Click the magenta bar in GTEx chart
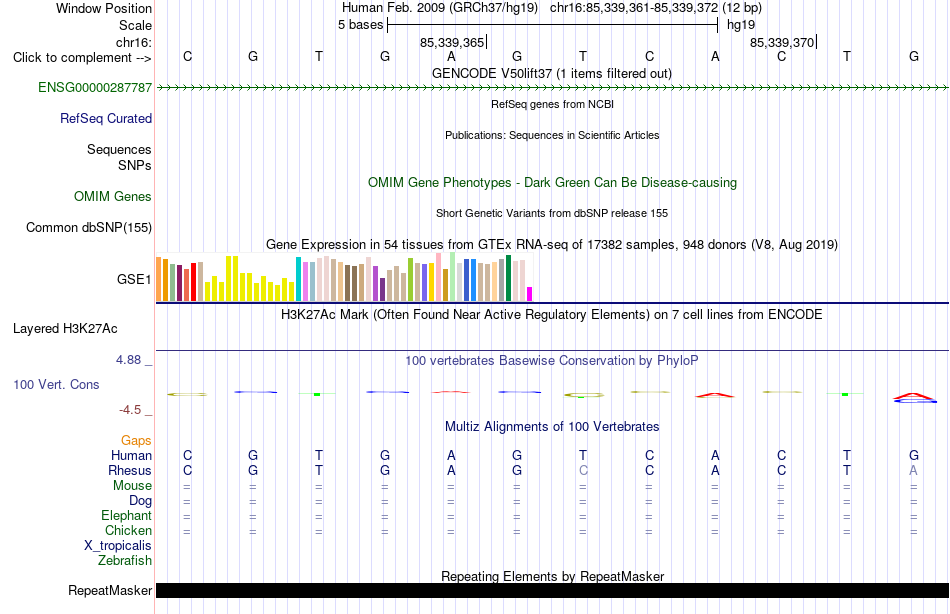 [530, 294]
